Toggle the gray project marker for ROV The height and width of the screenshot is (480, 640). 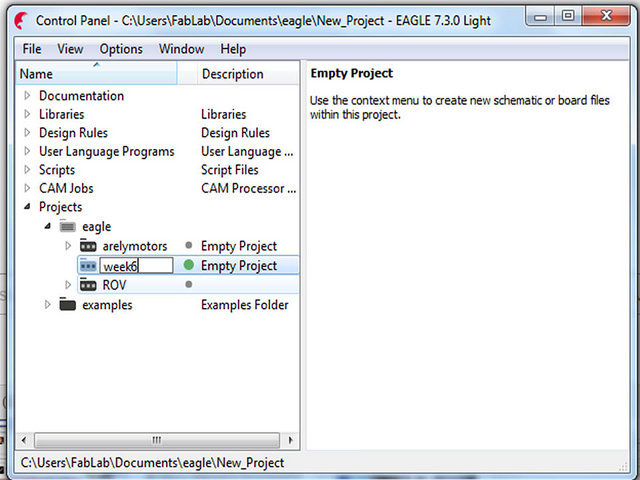click(x=189, y=284)
